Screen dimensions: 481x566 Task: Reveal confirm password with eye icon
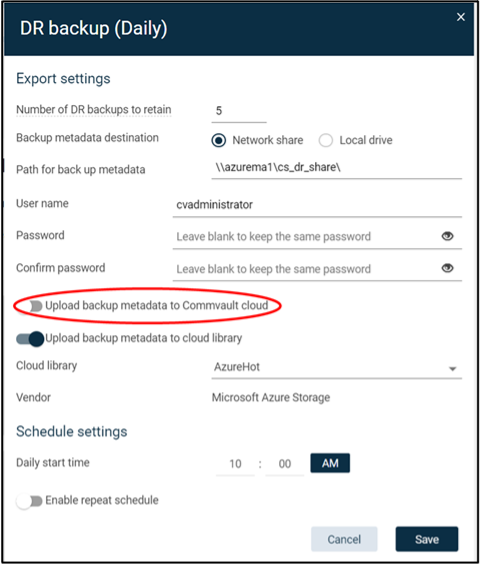coord(447,268)
